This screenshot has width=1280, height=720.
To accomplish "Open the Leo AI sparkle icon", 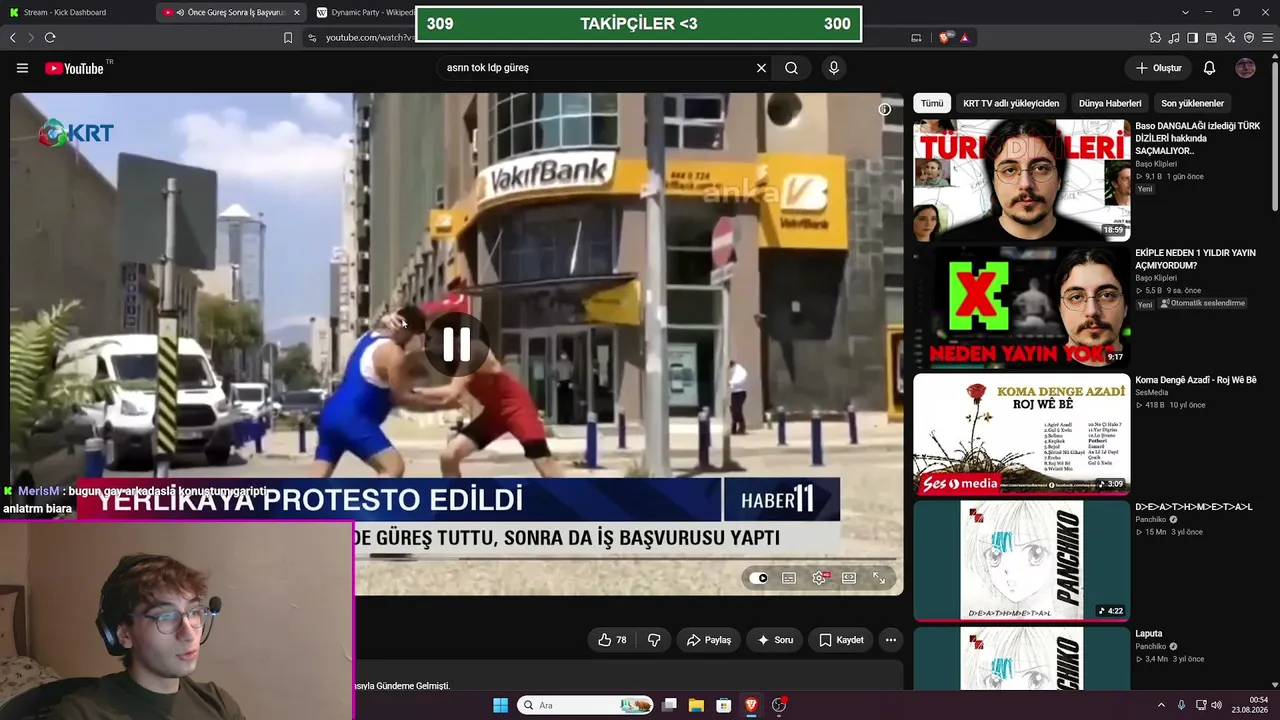I will click(1230, 38).
